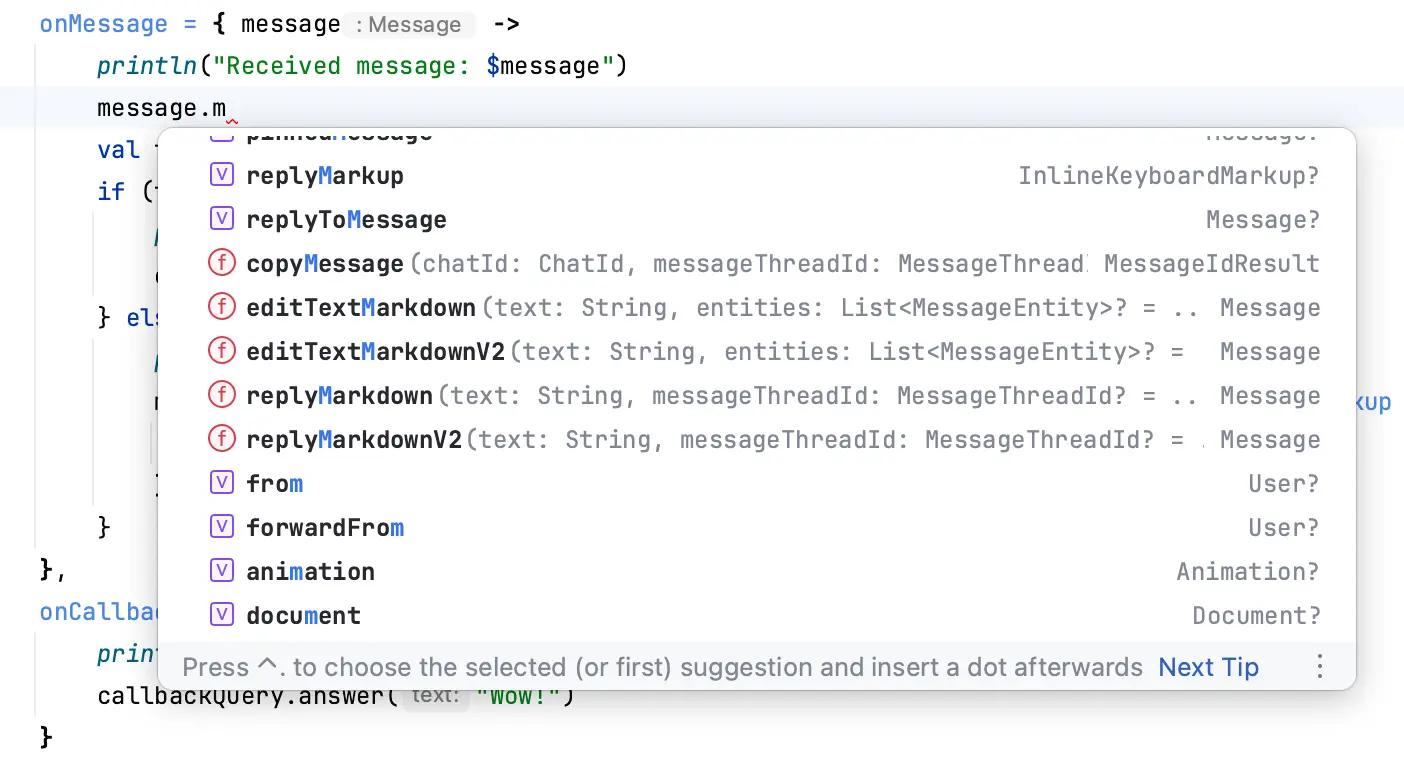Click the property icon beside replyMarkup
Image resolution: width=1404 pixels, height=762 pixels.
point(221,175)
